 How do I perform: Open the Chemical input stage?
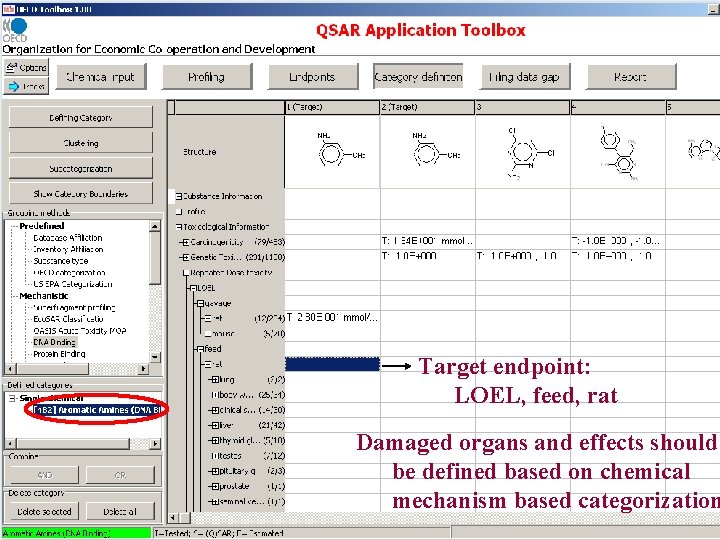click(x=101, y=77)
